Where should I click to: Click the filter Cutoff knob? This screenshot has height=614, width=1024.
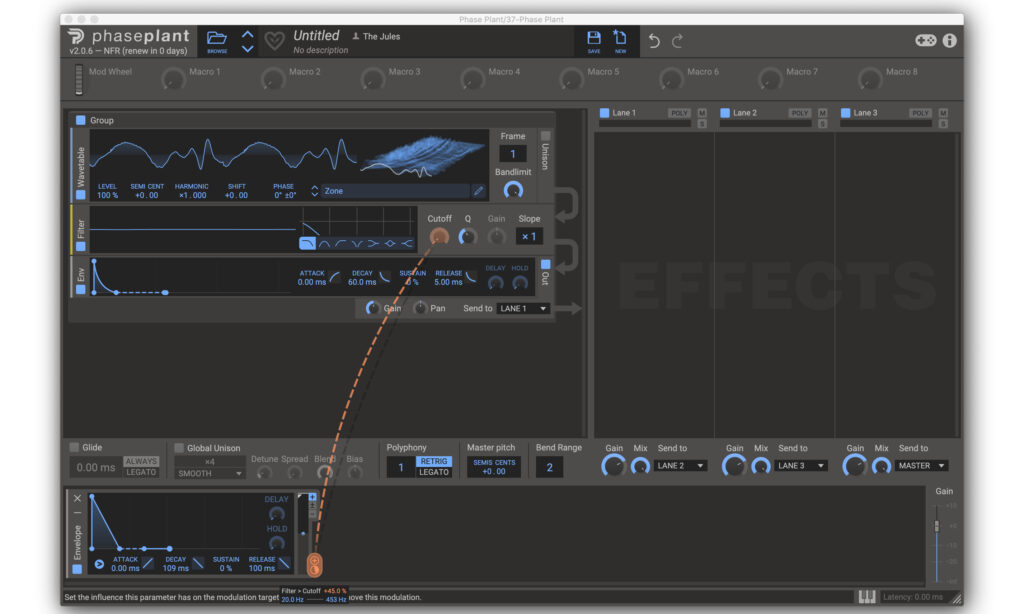(440, 236)
